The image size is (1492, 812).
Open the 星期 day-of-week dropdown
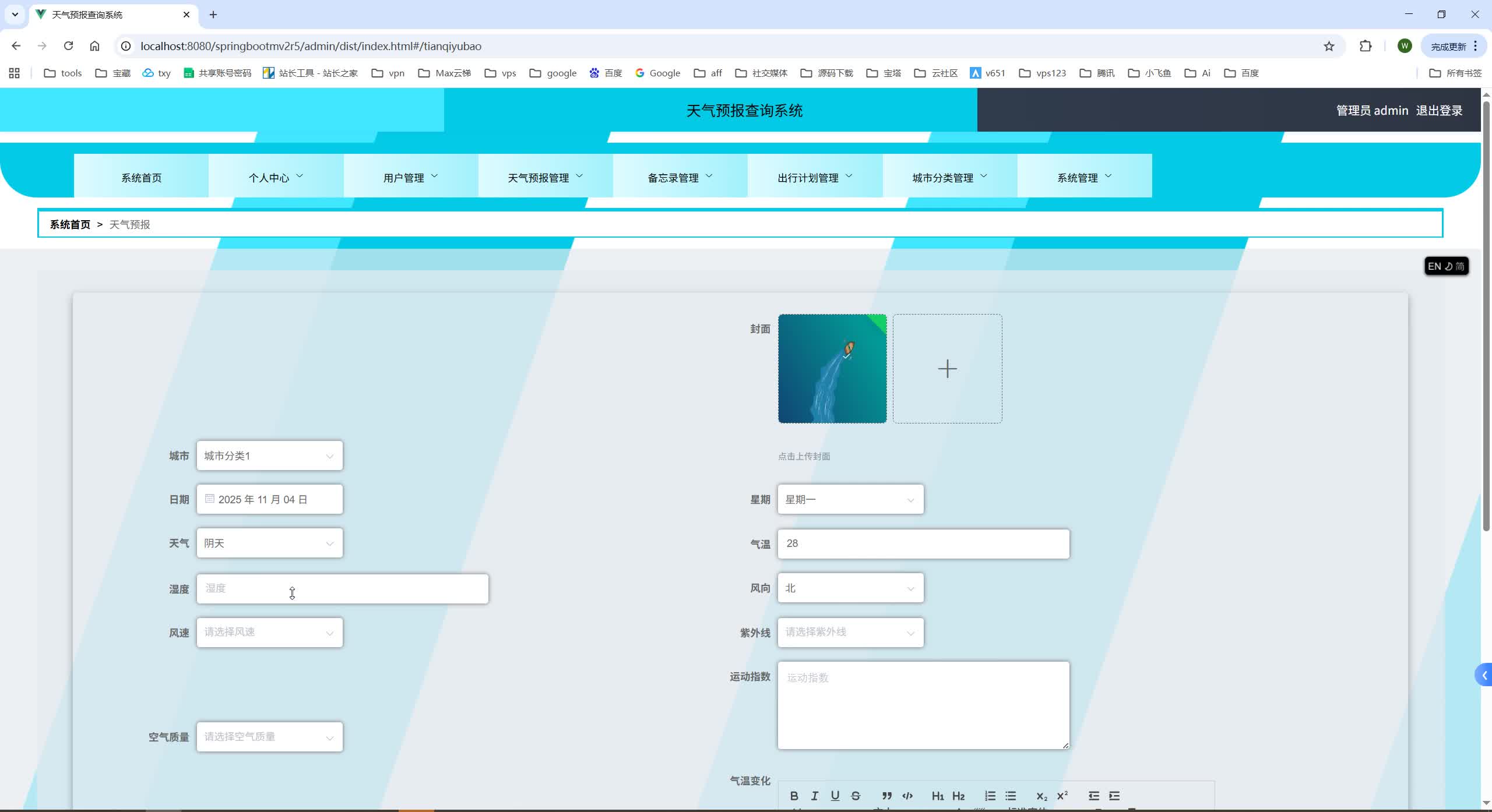click(849, 499)
